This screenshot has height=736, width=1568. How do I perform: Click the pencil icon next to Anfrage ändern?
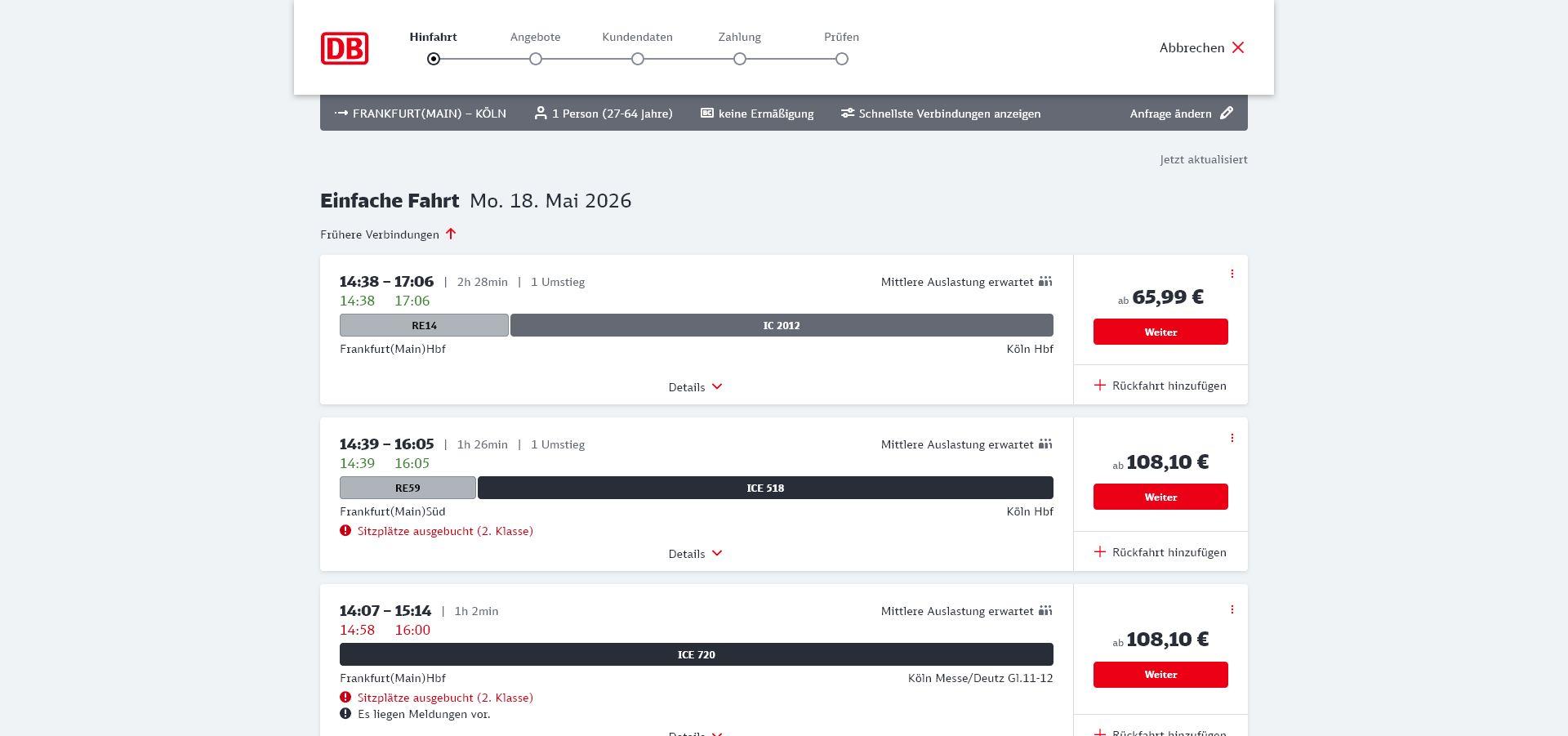coord(1227,114)
